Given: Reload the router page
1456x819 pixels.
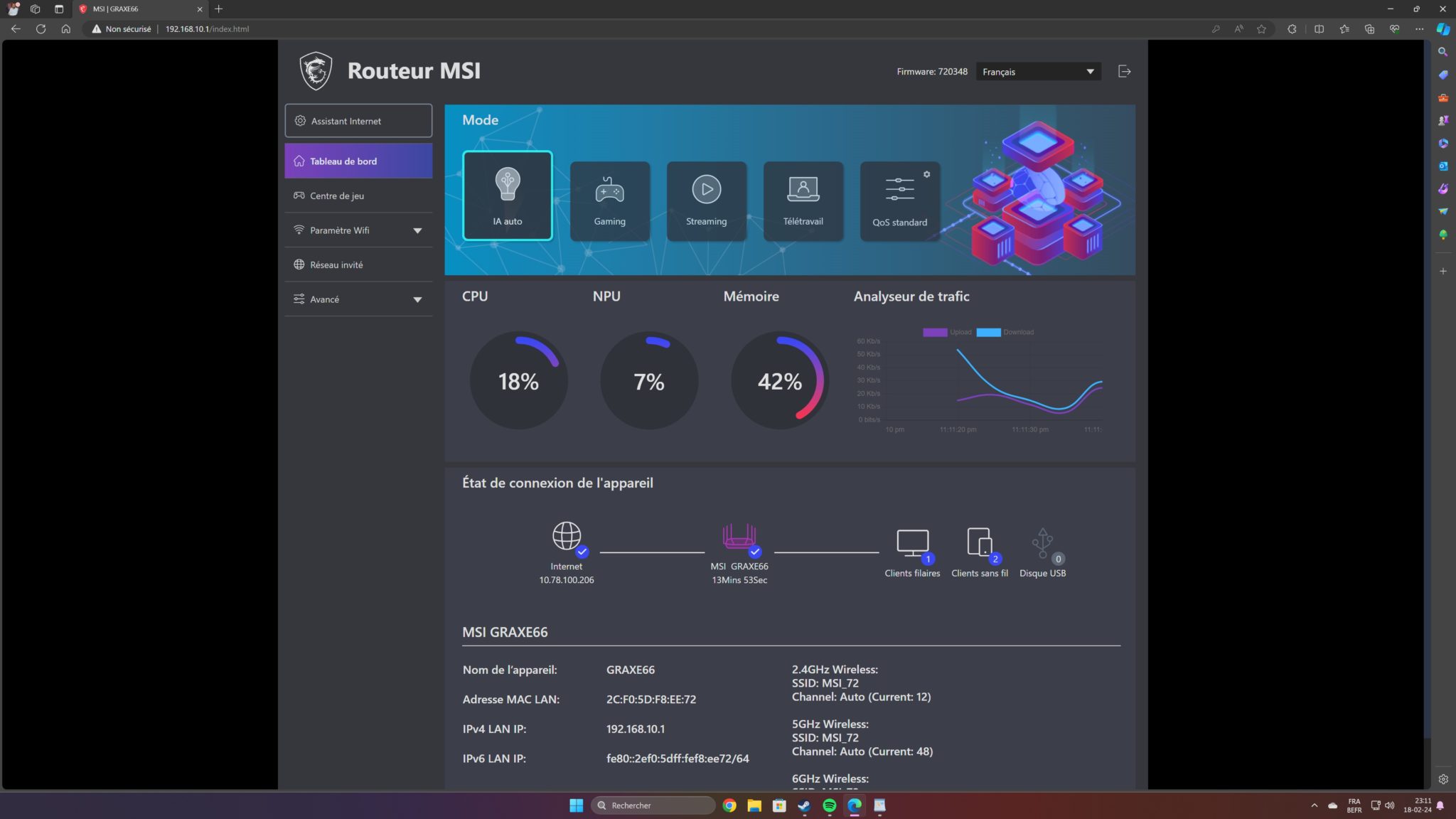Looking at the screenshot, I should point(41,29).
